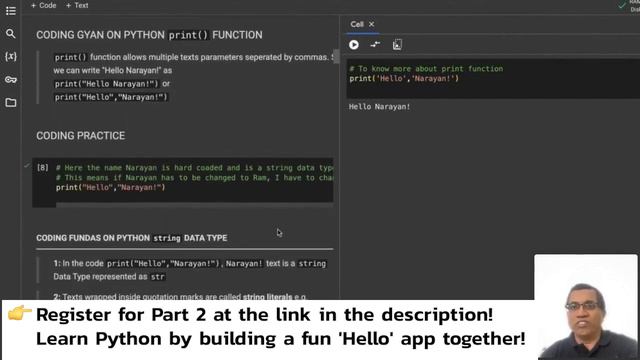Run the cell in the Cell pane

click(354, 44)
